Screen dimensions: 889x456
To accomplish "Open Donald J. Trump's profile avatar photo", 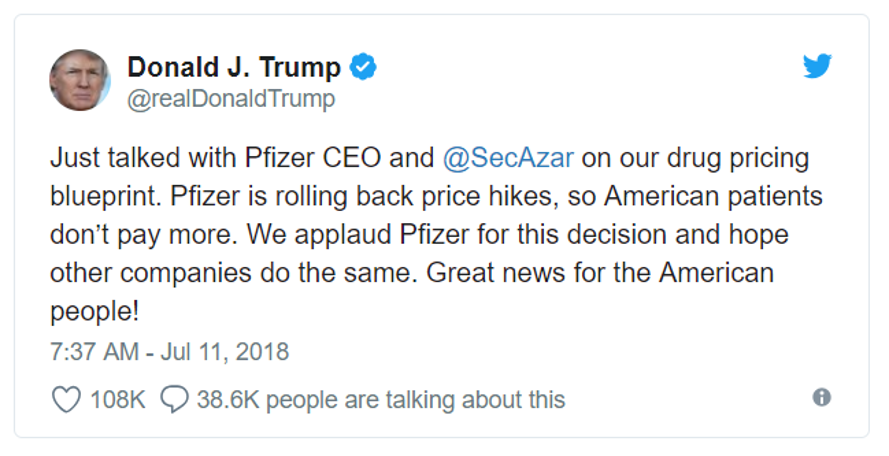I will (80, 80).
